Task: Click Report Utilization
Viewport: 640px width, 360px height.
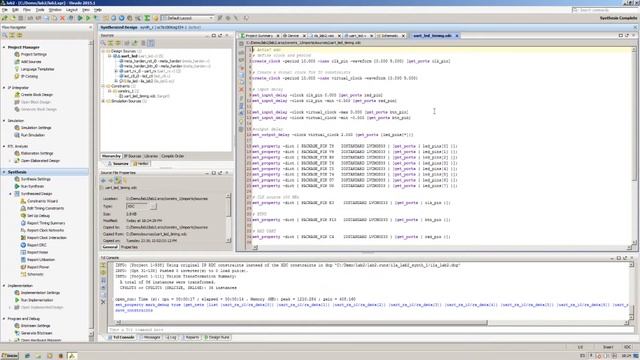Action: [41, 260]
